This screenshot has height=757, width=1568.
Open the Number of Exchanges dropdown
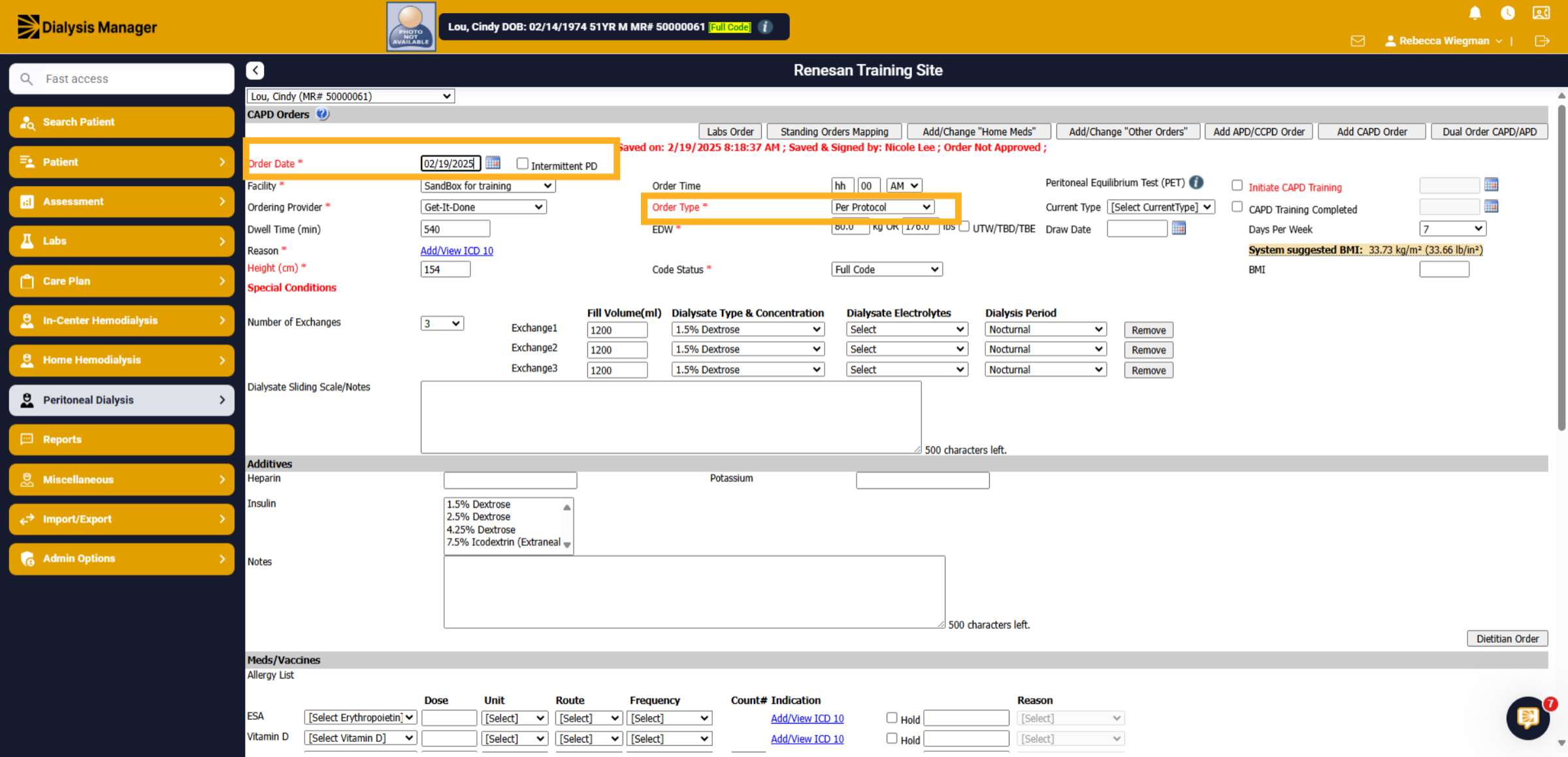[x=442, y=323]
